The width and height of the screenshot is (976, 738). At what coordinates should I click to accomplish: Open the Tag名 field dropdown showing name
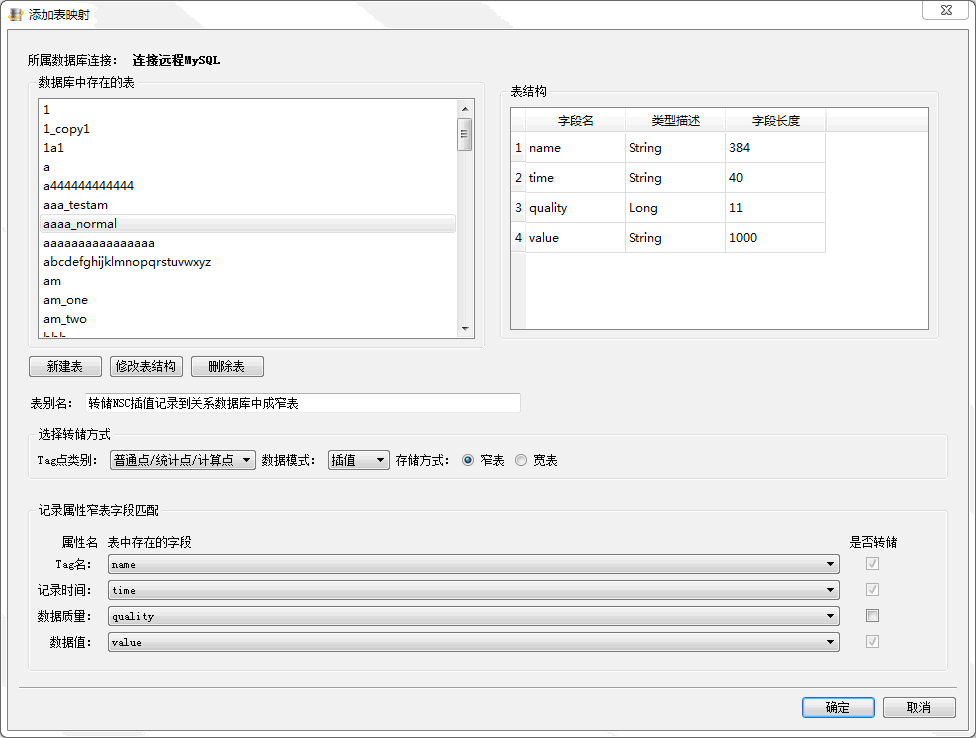pyautogui.click(x=474, y=564)
